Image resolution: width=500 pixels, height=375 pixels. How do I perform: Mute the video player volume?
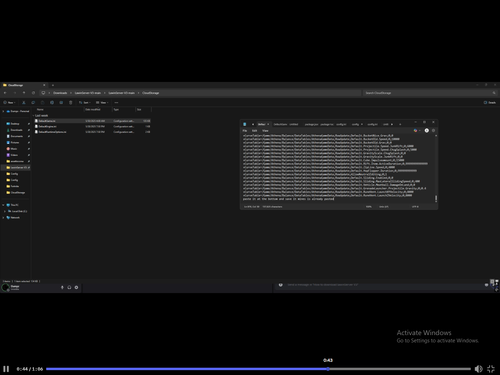point(478,369)
